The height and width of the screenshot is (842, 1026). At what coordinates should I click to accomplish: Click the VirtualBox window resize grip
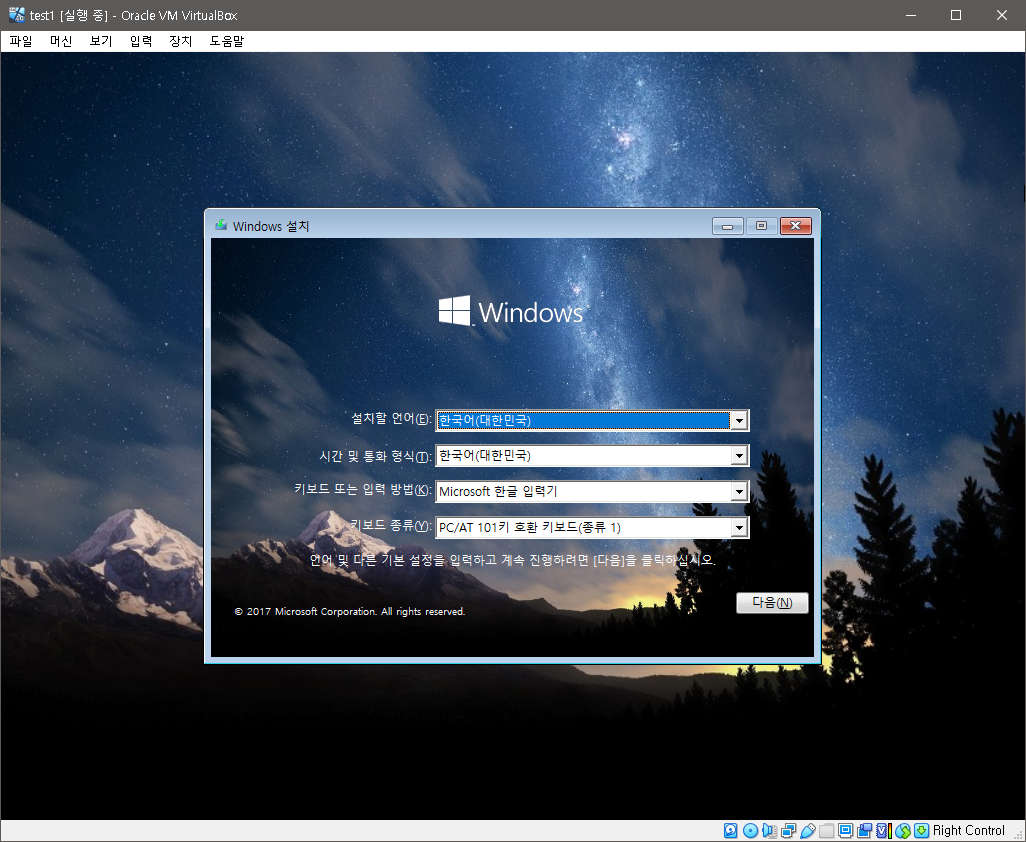pyautogui.click(x=1017, y=834)
